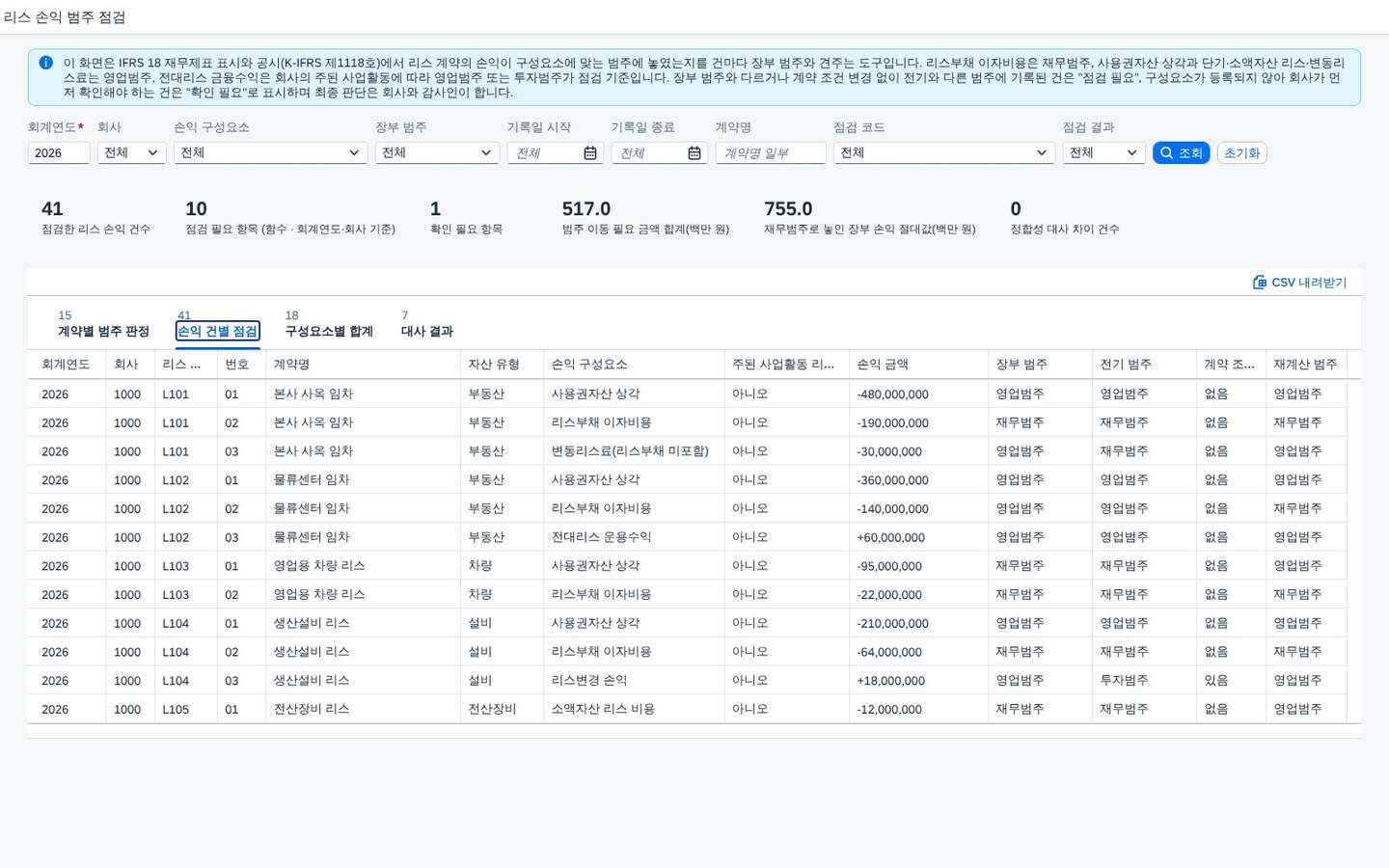This screenshot has height=868, width=1389.
Task: Expand the 회사 dropdown
Action: pyautogui.click(x=132, y=153)
